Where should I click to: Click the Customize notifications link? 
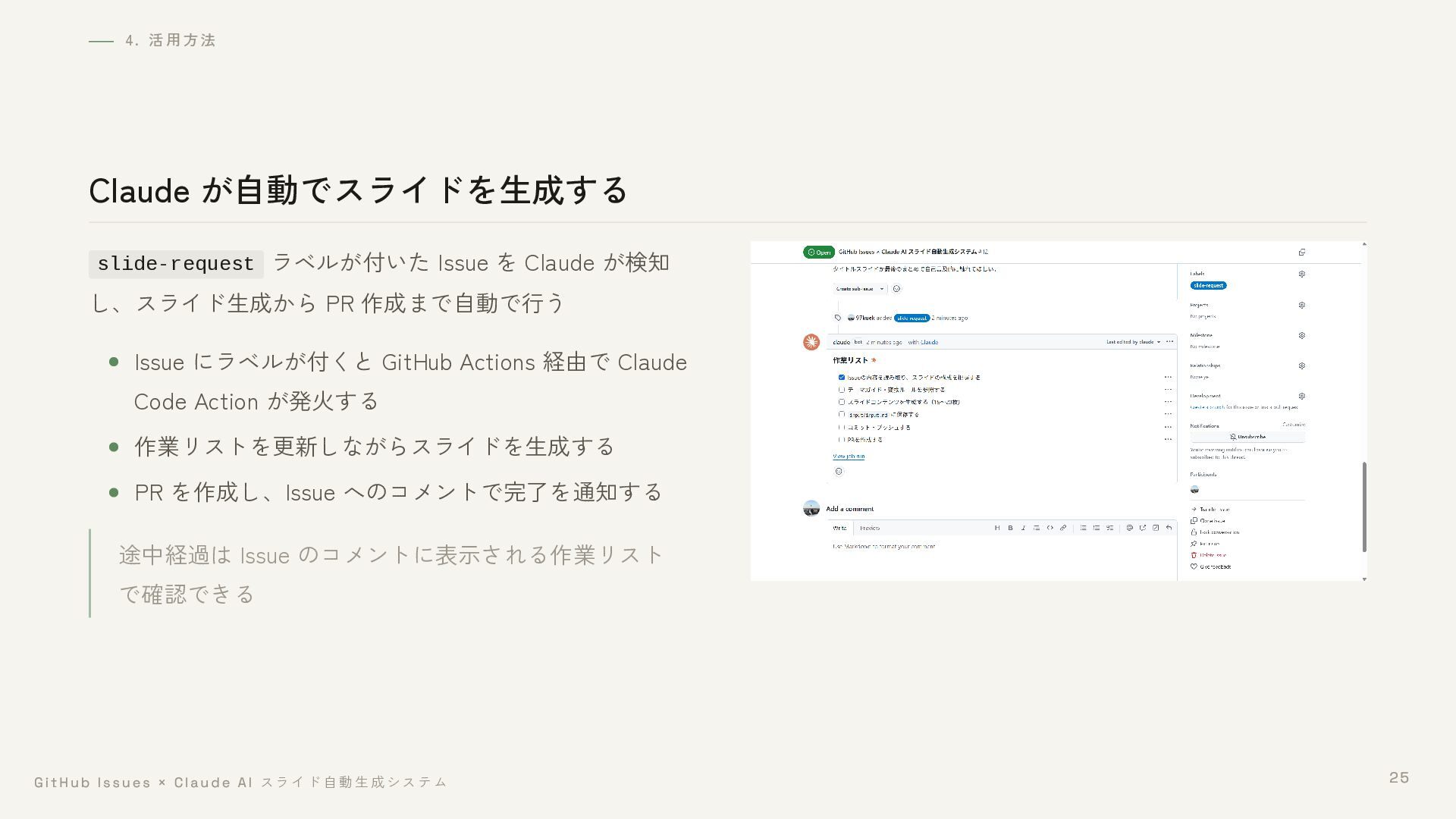tap(1294, 425)
